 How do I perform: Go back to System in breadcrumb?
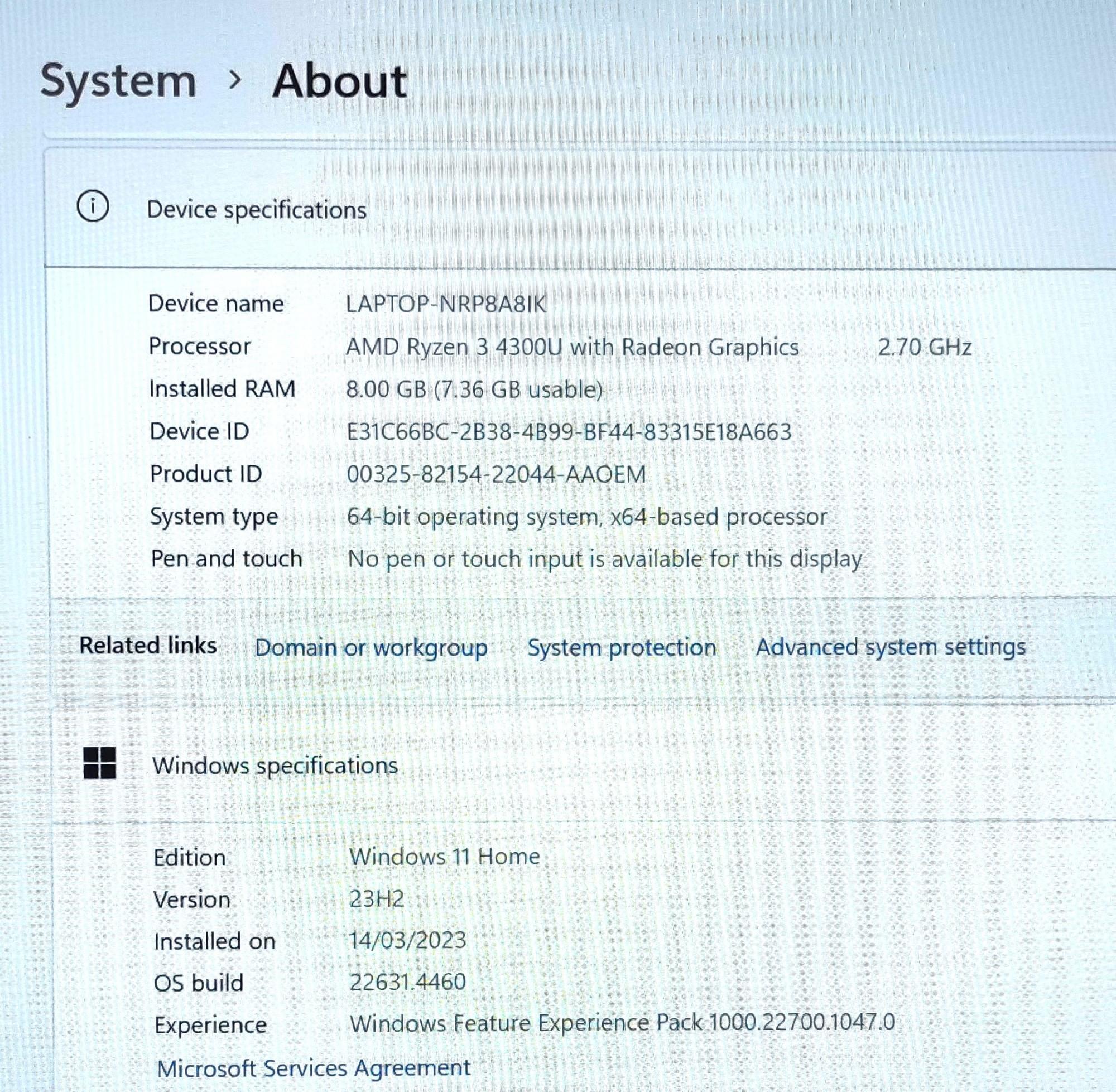(118, 81)
